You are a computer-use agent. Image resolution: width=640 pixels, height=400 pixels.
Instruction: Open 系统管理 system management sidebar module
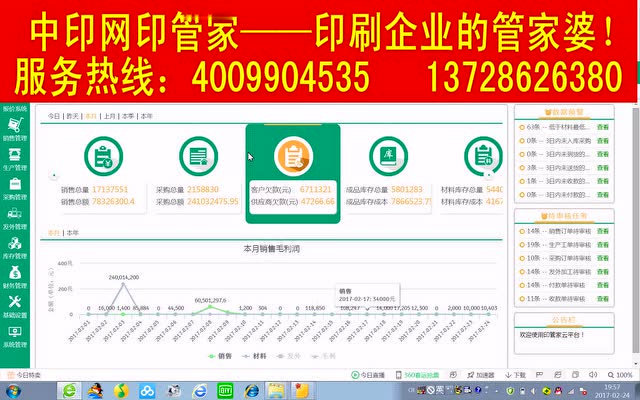pos(15,337)
